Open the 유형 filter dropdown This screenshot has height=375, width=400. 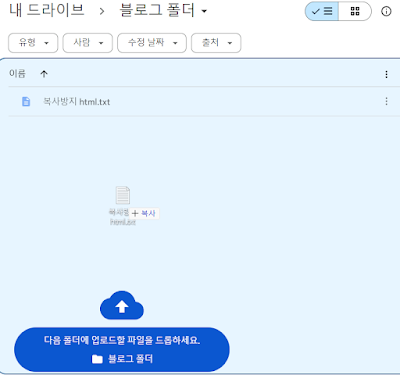pyautogui.click(x=33, y=43)
